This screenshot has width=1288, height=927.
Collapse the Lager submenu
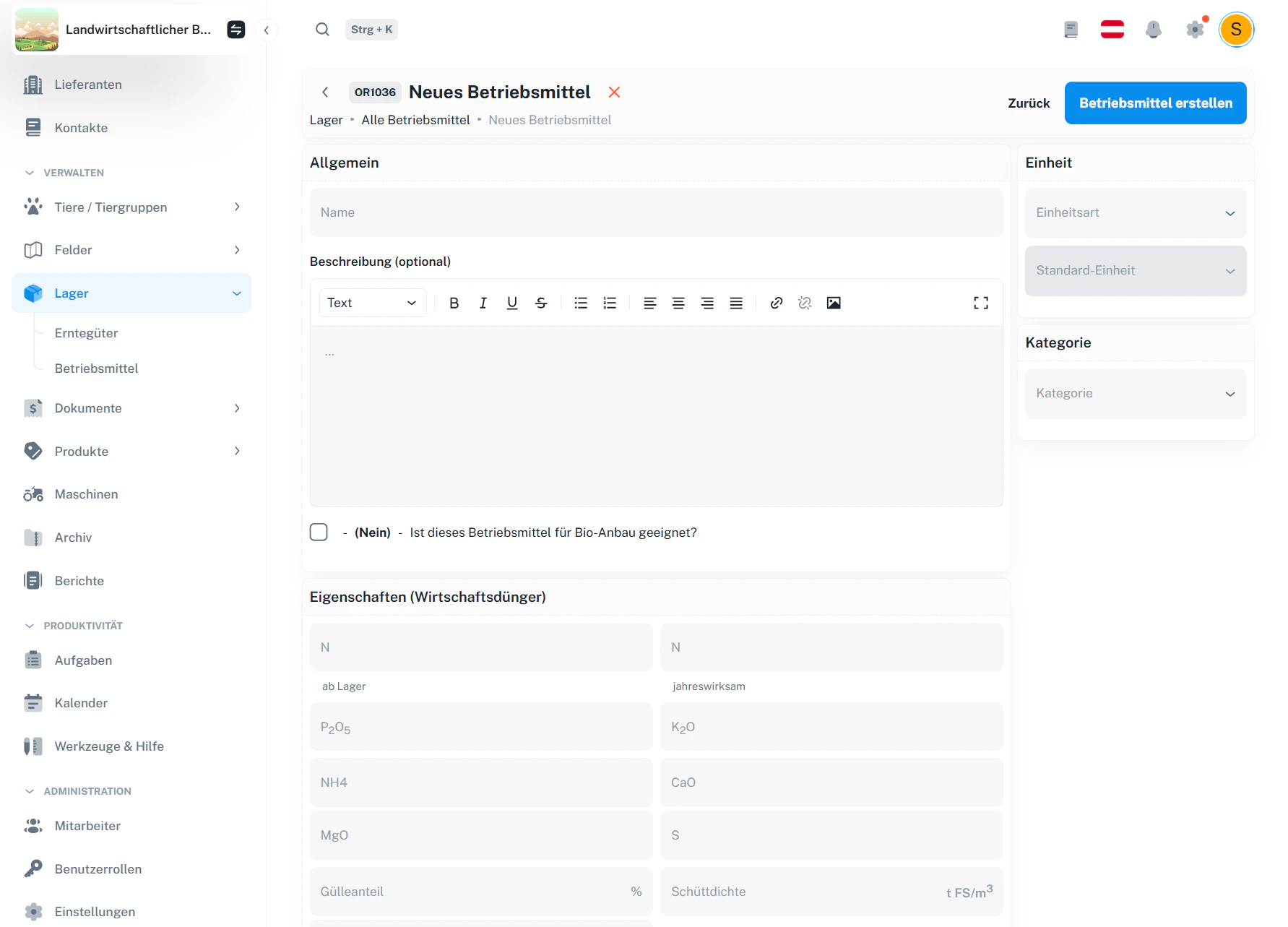point(237,293)
